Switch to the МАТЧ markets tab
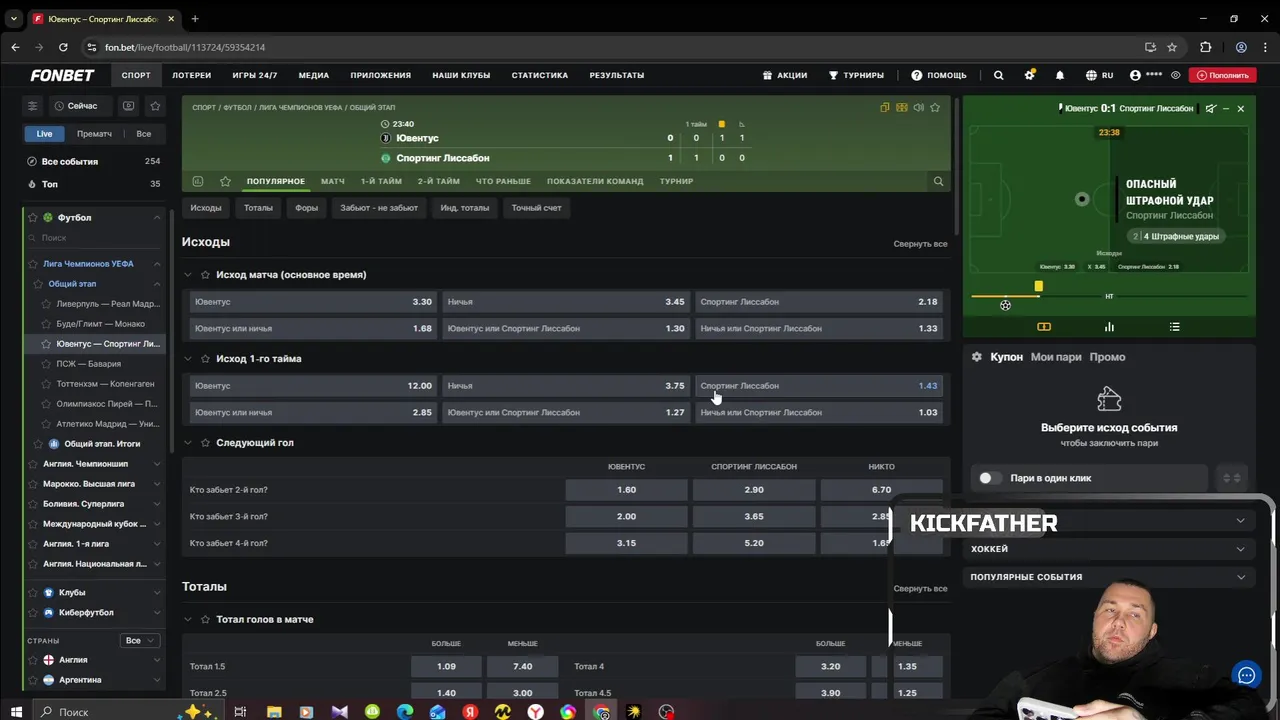 point(333,181)
